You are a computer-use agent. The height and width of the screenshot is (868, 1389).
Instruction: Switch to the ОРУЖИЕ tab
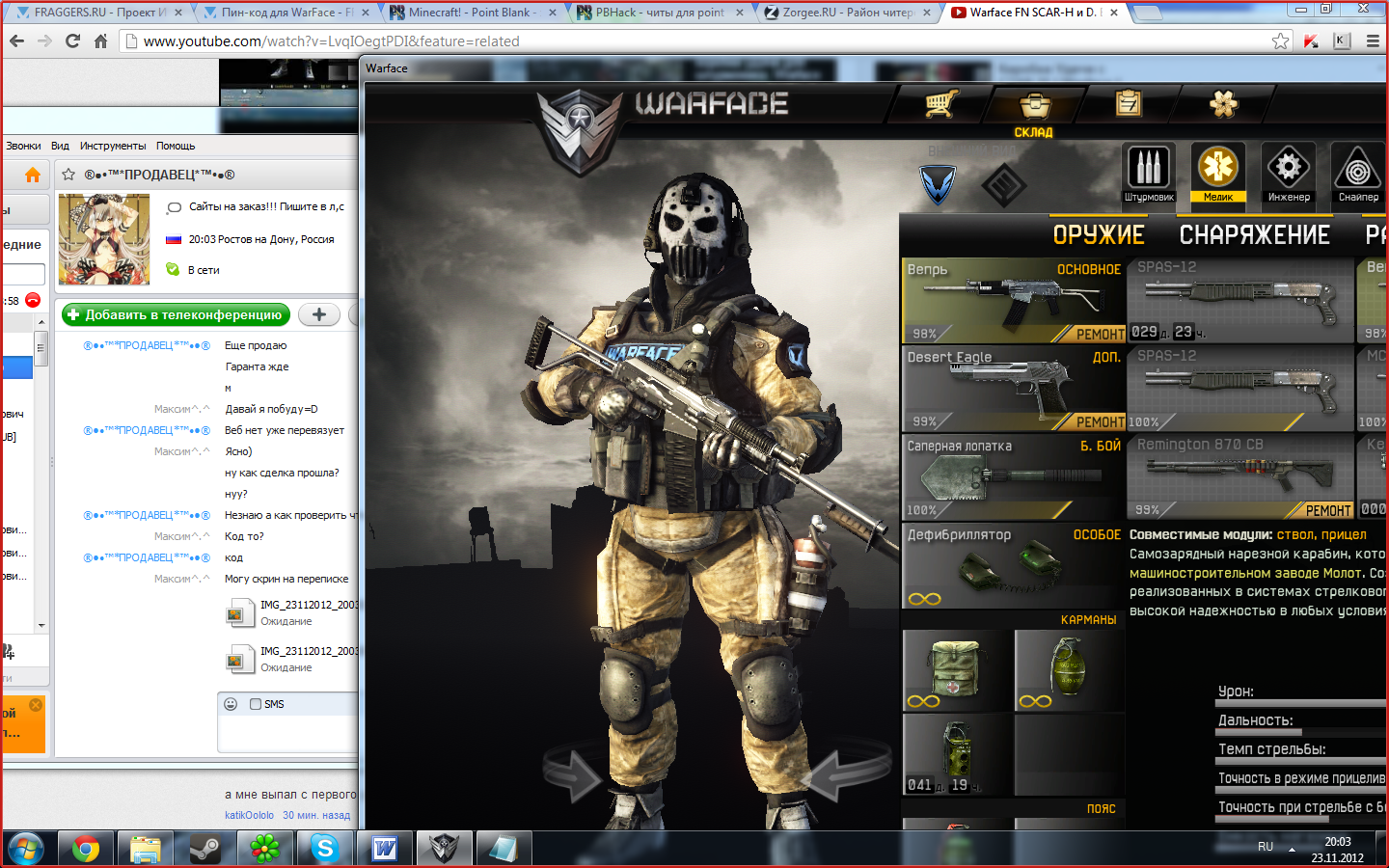1099,235
